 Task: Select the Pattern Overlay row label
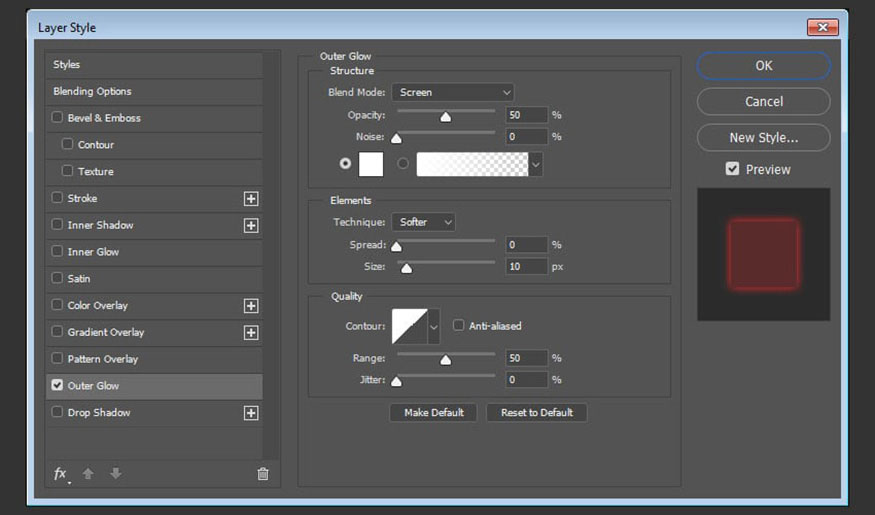tap(103, 359)
